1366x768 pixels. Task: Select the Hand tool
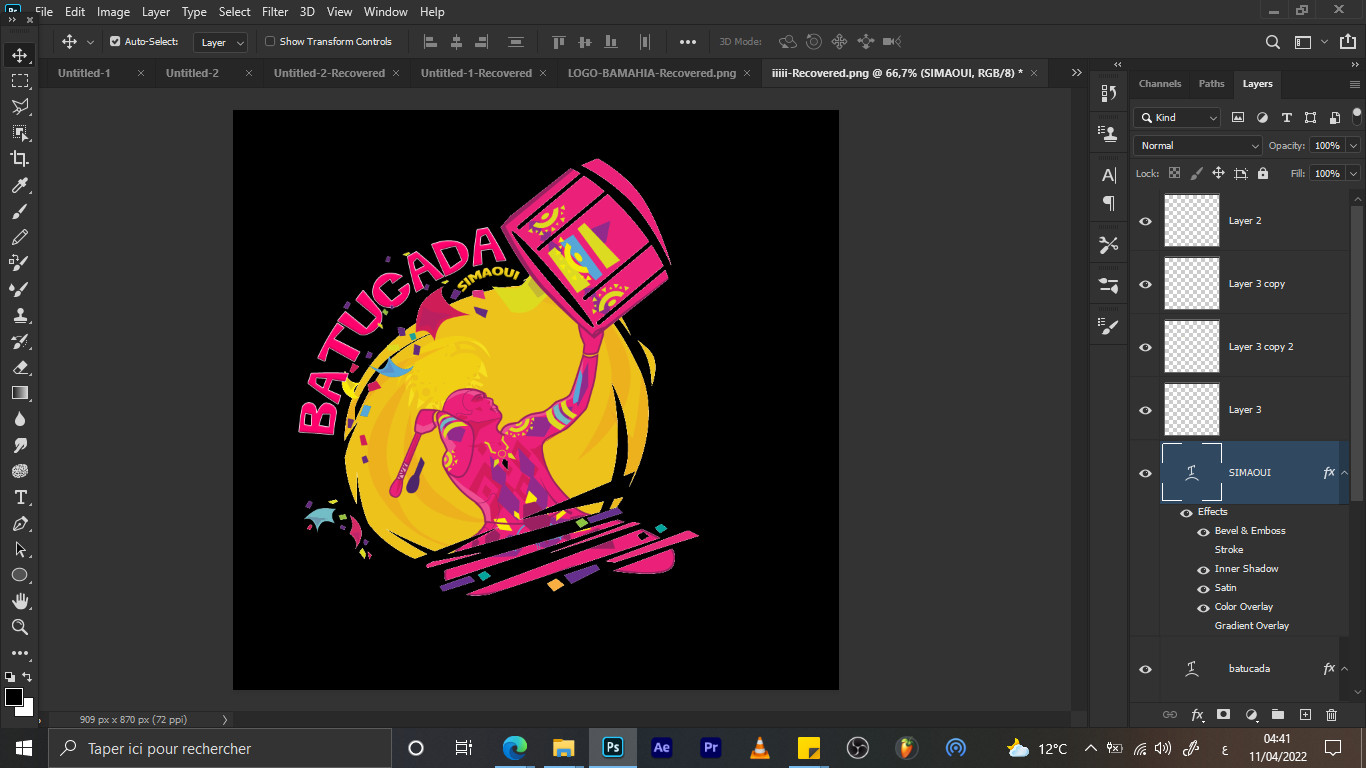pyautogui.click(x=19, y=601)
